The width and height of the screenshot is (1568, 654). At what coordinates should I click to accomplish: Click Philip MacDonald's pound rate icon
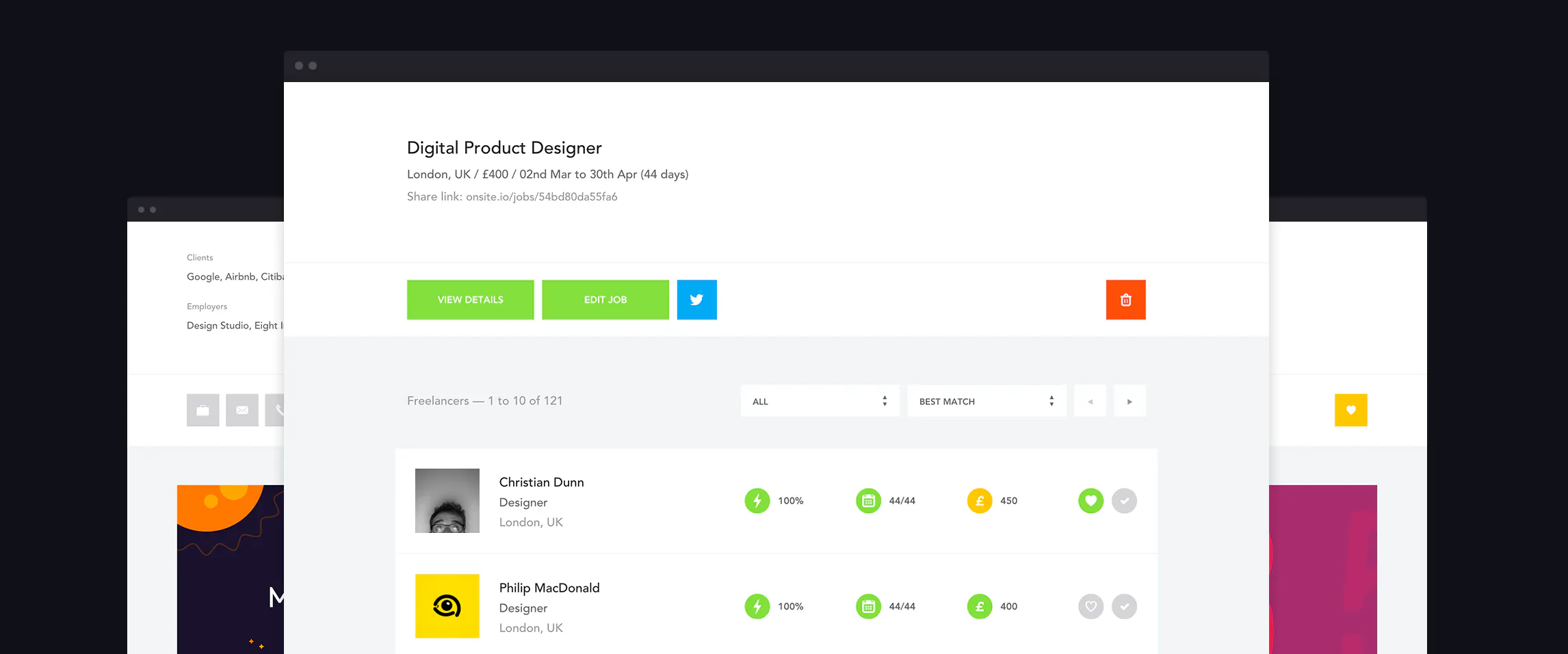(x=980, y=606)
